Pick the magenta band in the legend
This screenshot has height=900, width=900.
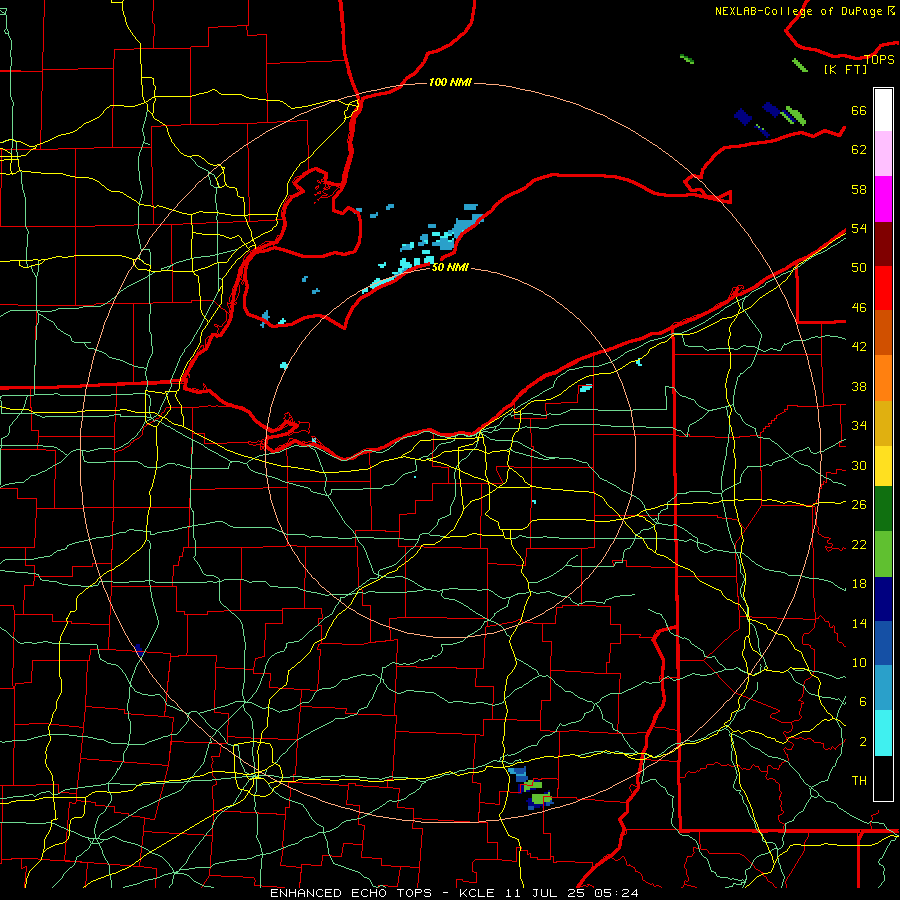(883, 199)
